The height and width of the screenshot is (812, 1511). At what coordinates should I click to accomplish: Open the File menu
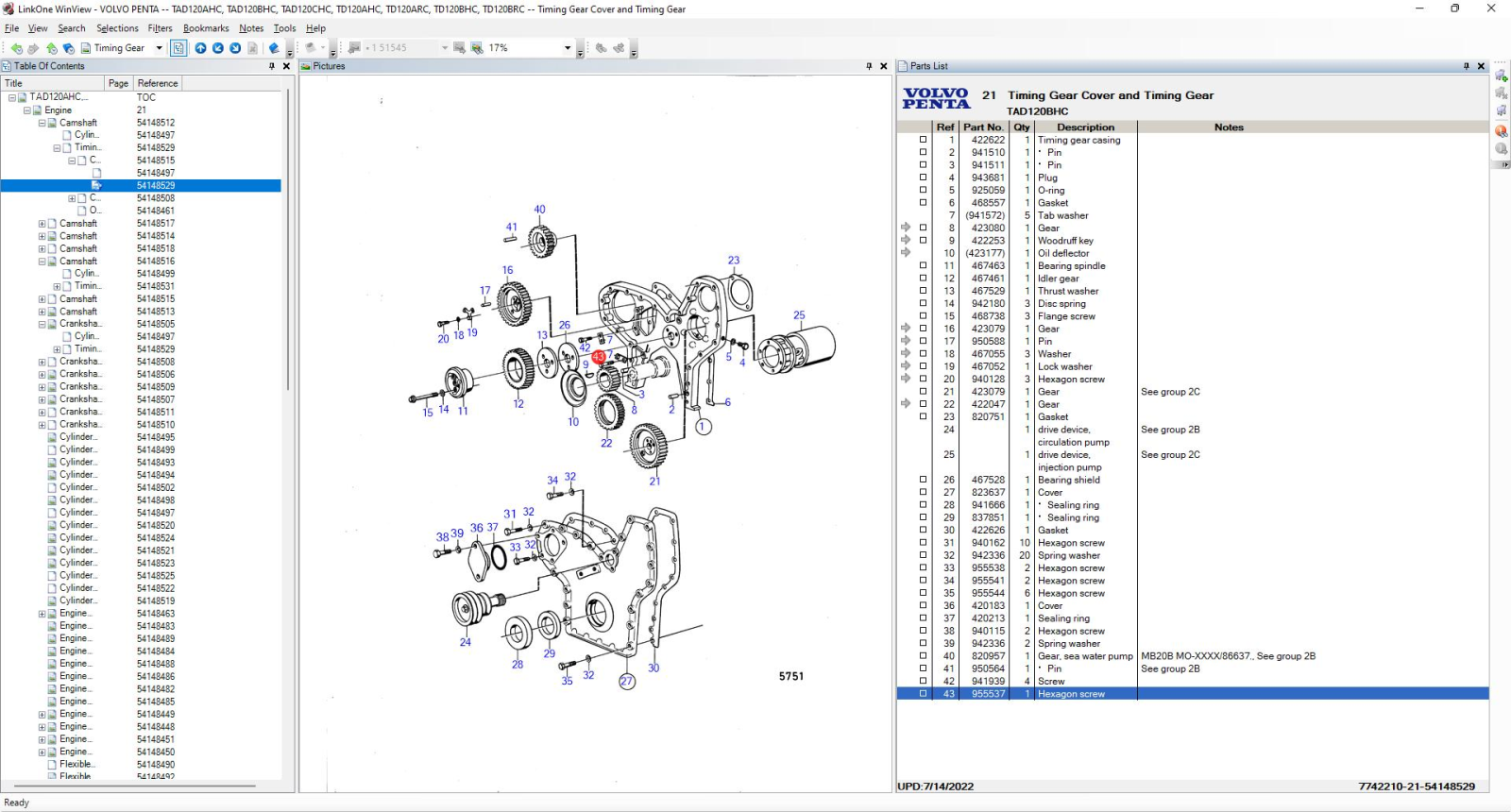(11, 28)
